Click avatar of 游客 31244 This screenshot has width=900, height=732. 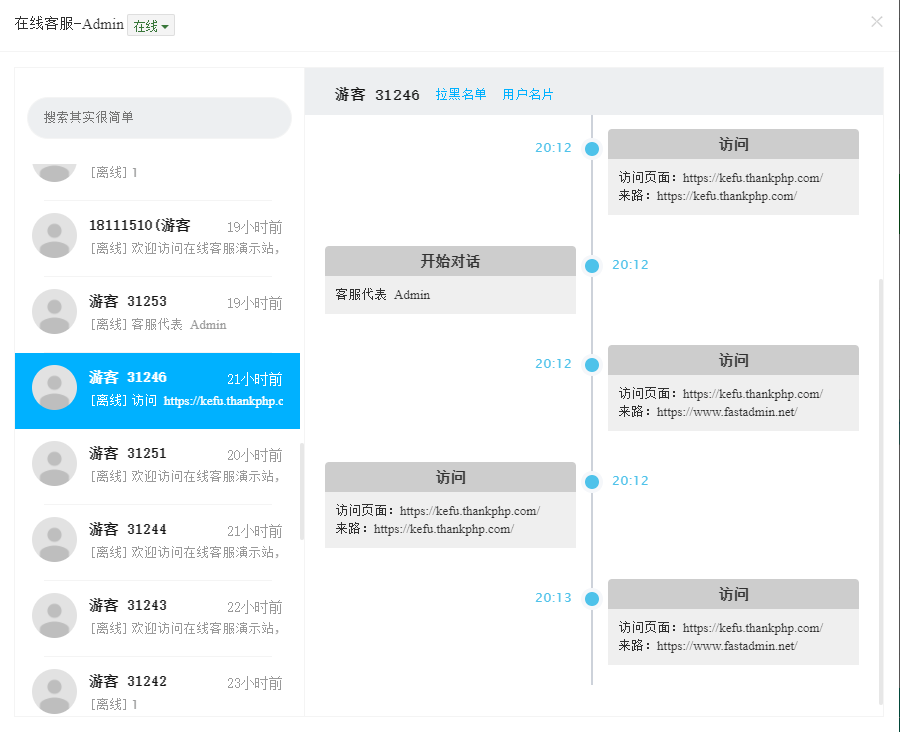tap(55, 539)
